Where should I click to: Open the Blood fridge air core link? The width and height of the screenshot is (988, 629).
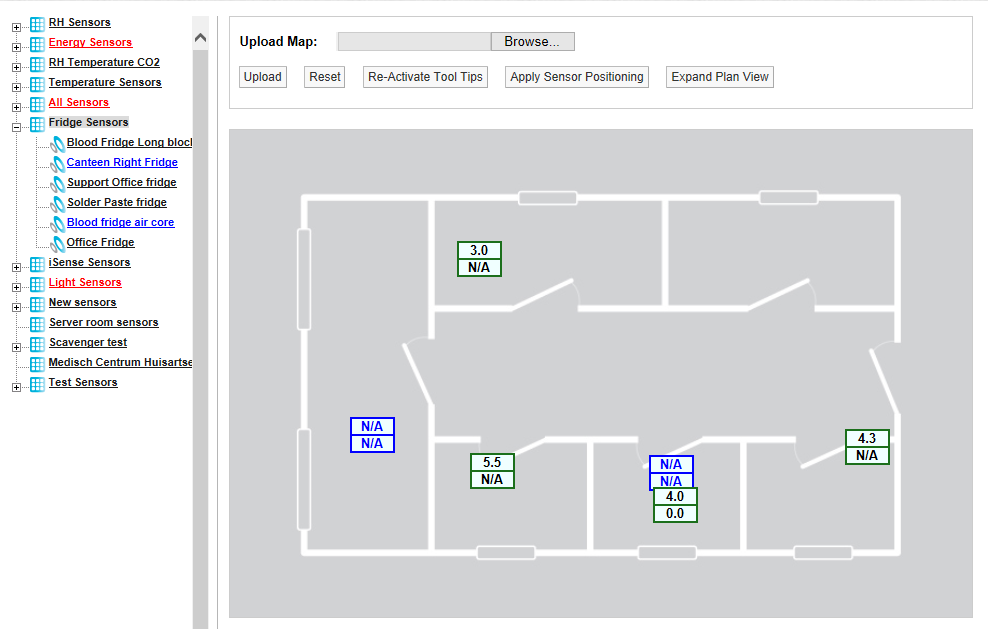coord(120,222)
